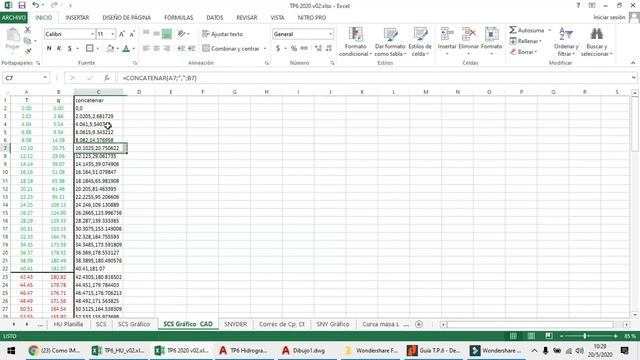Switch to DISEÑO DE PÁGINA tab
Image resolution: width=640 pixels, height=360 pixels.
pyautogui.click(x=127, y=18)
